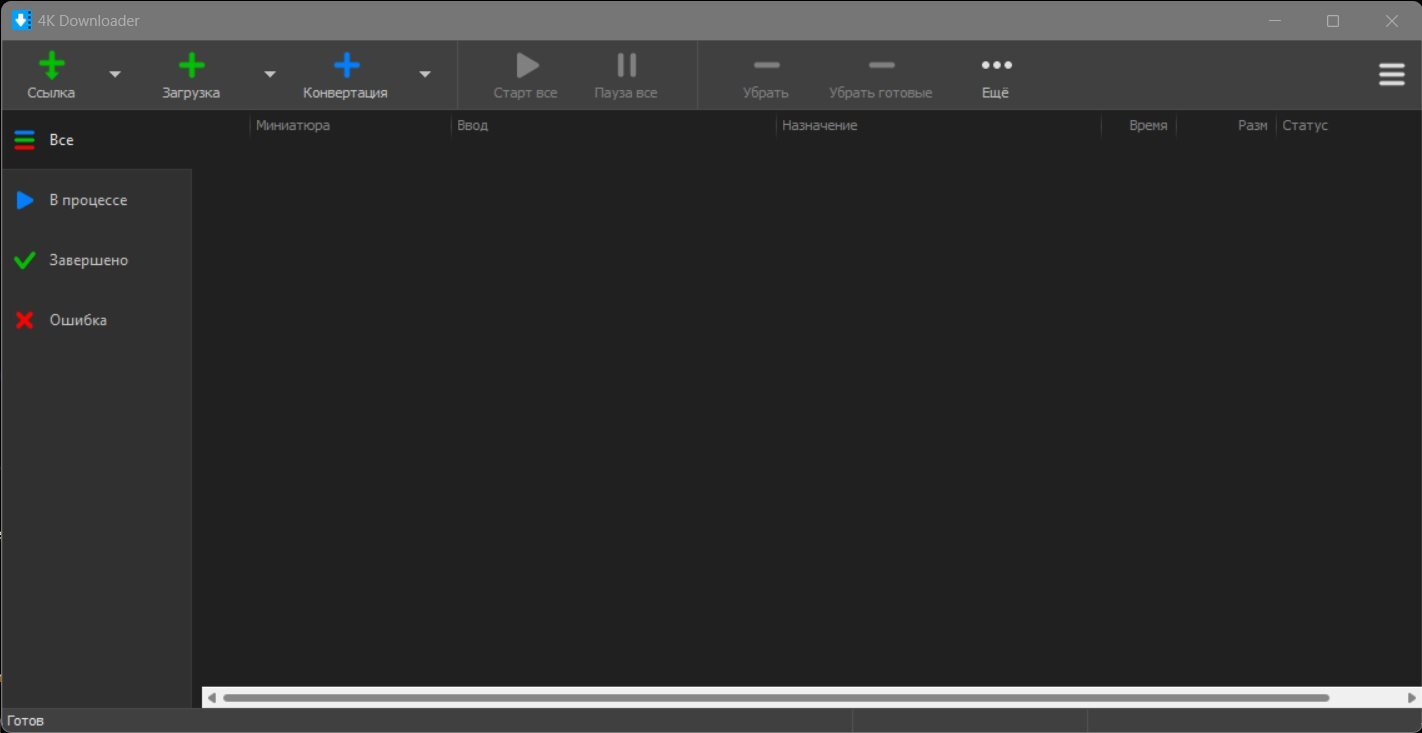Image resolution: width=1422 pixels, height=733 pixels.
Task: Show the Ошибка items filter
Action: point(96,320)
